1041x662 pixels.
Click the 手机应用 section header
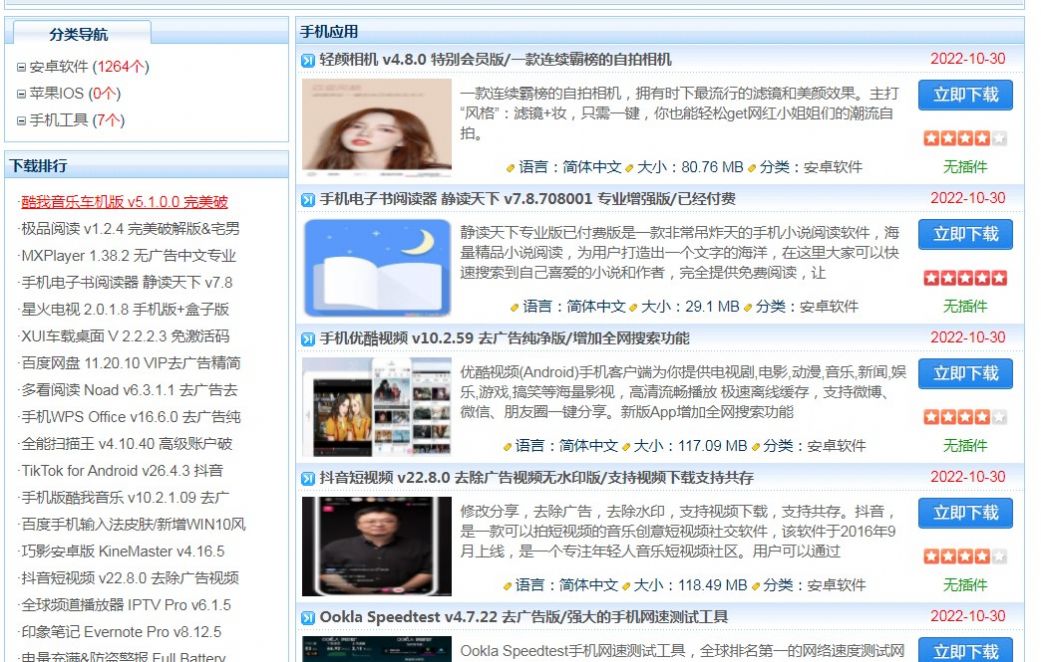tap(329, 31)
